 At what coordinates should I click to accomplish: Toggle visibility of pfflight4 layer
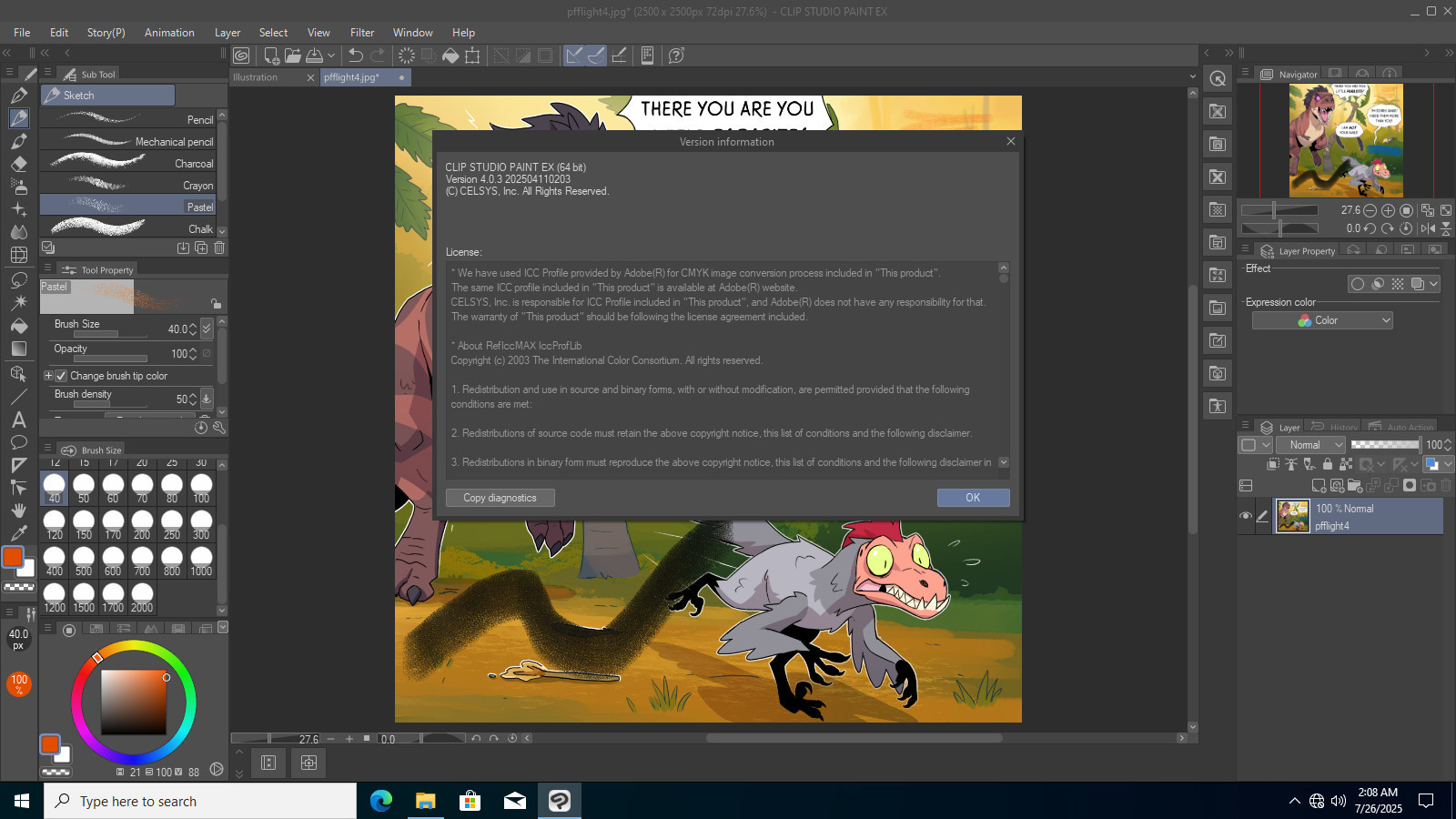(1246, 516)
